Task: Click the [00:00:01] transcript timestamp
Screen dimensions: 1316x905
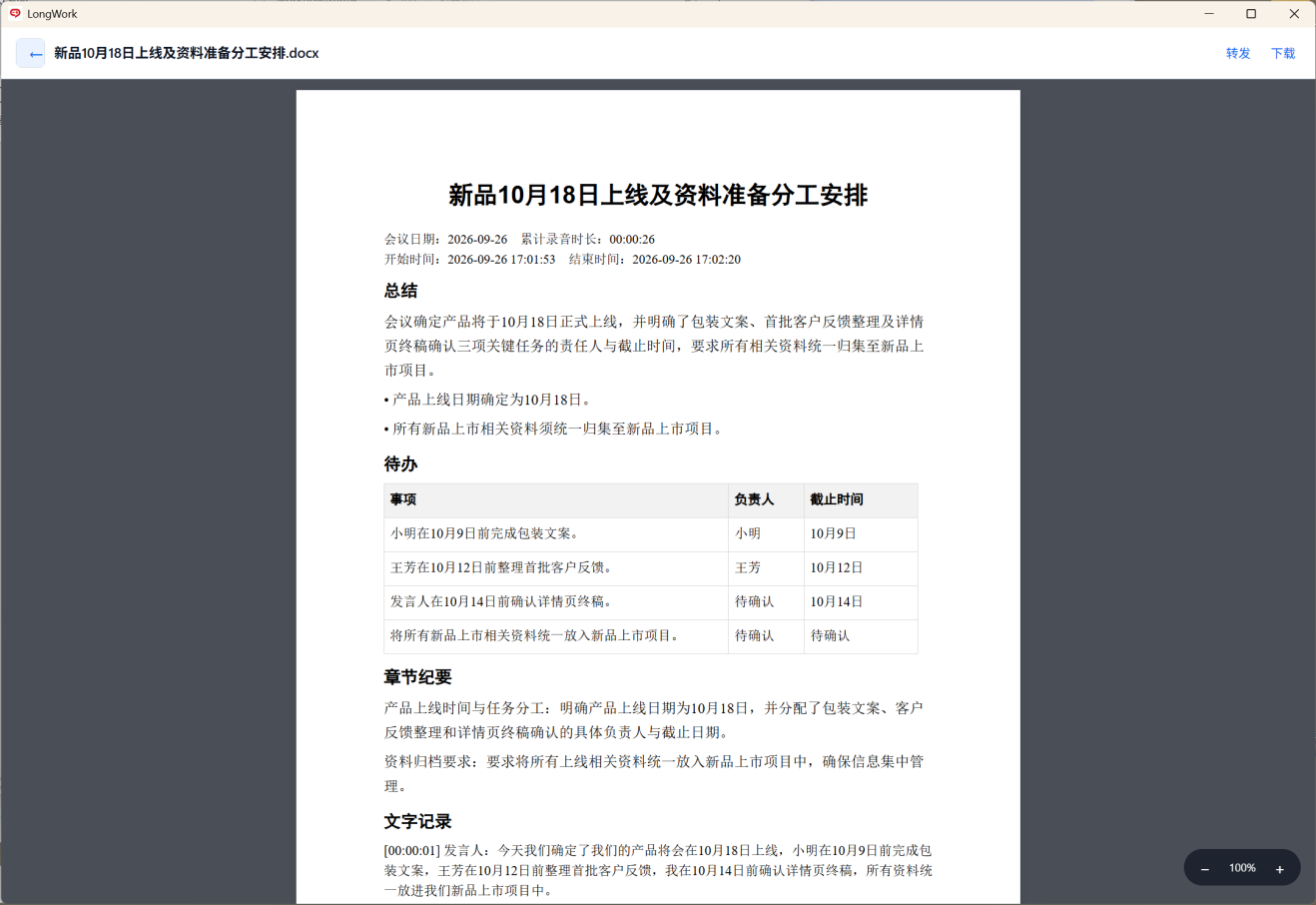Action: (x=412, y=851)
